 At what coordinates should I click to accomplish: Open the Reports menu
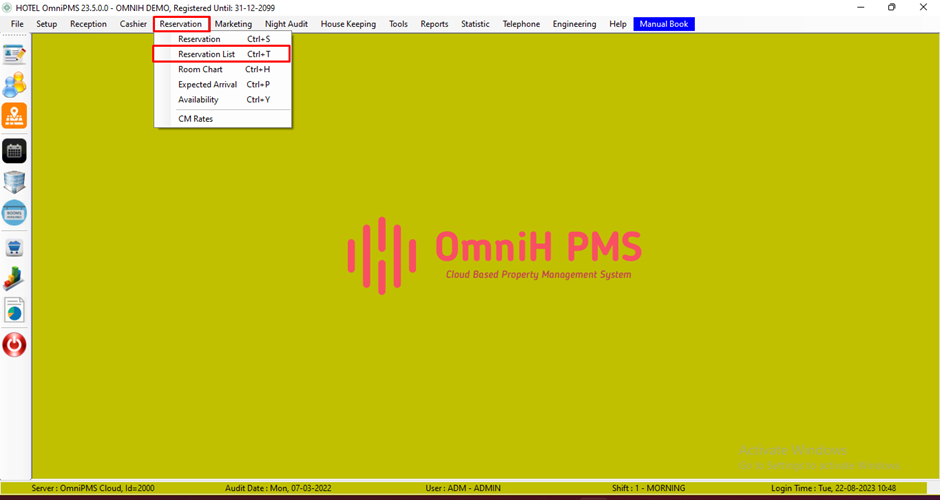(434, 24)
